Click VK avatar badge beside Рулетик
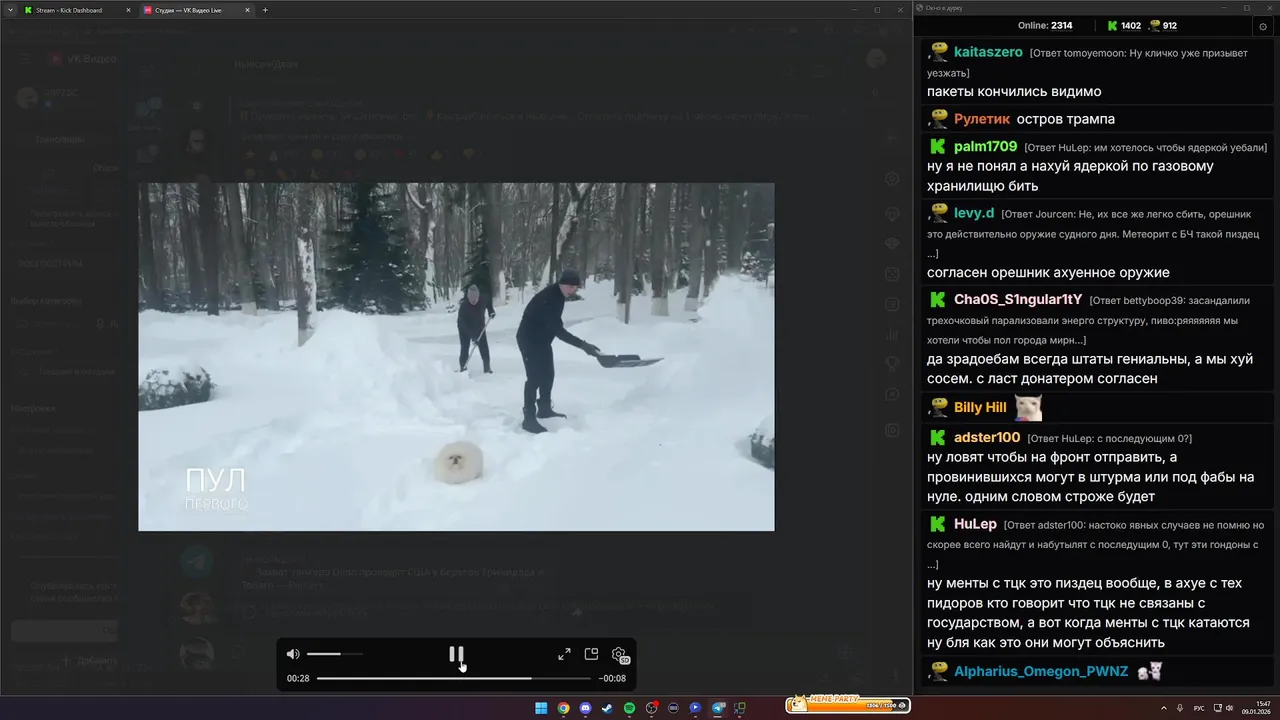 (x=938, y=118)
